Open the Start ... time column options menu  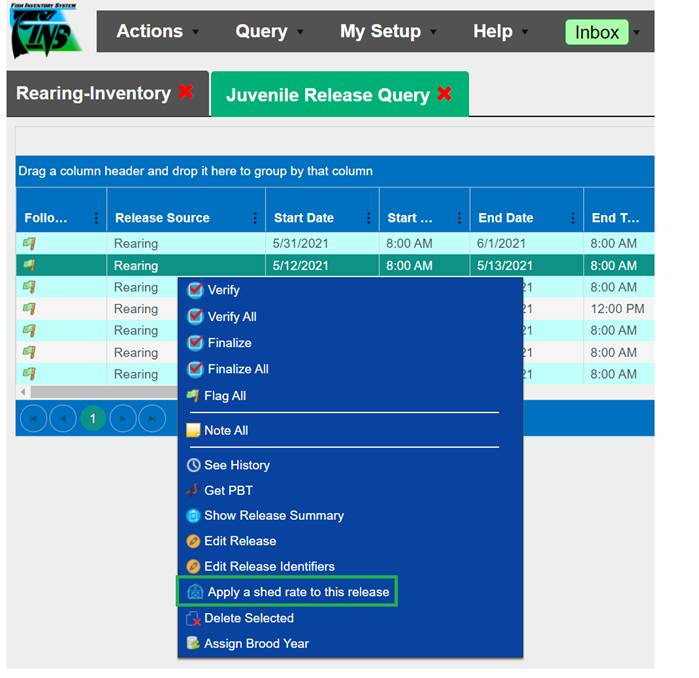click(x=459, y=218)
